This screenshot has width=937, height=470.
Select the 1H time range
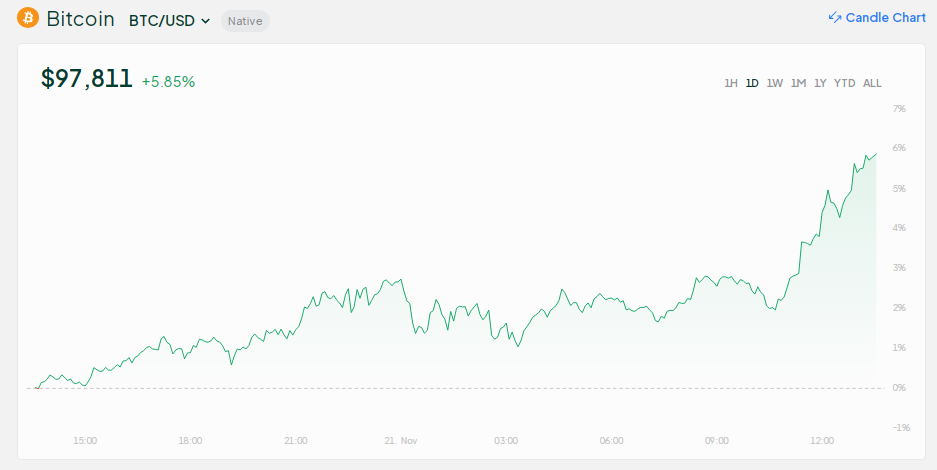point(731,83)
